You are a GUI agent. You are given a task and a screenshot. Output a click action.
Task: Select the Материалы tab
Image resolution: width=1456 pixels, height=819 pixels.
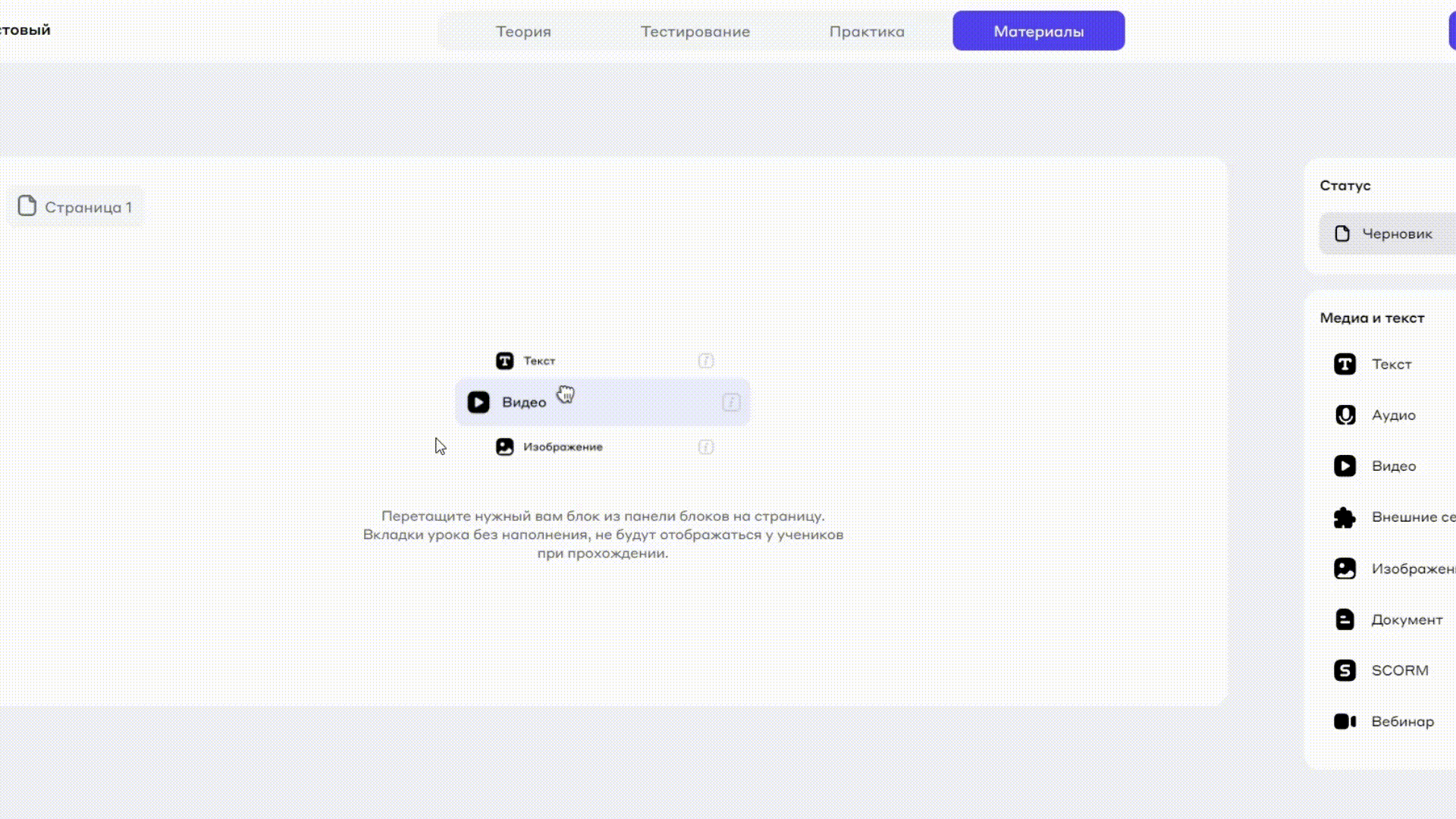[1038, 32]
